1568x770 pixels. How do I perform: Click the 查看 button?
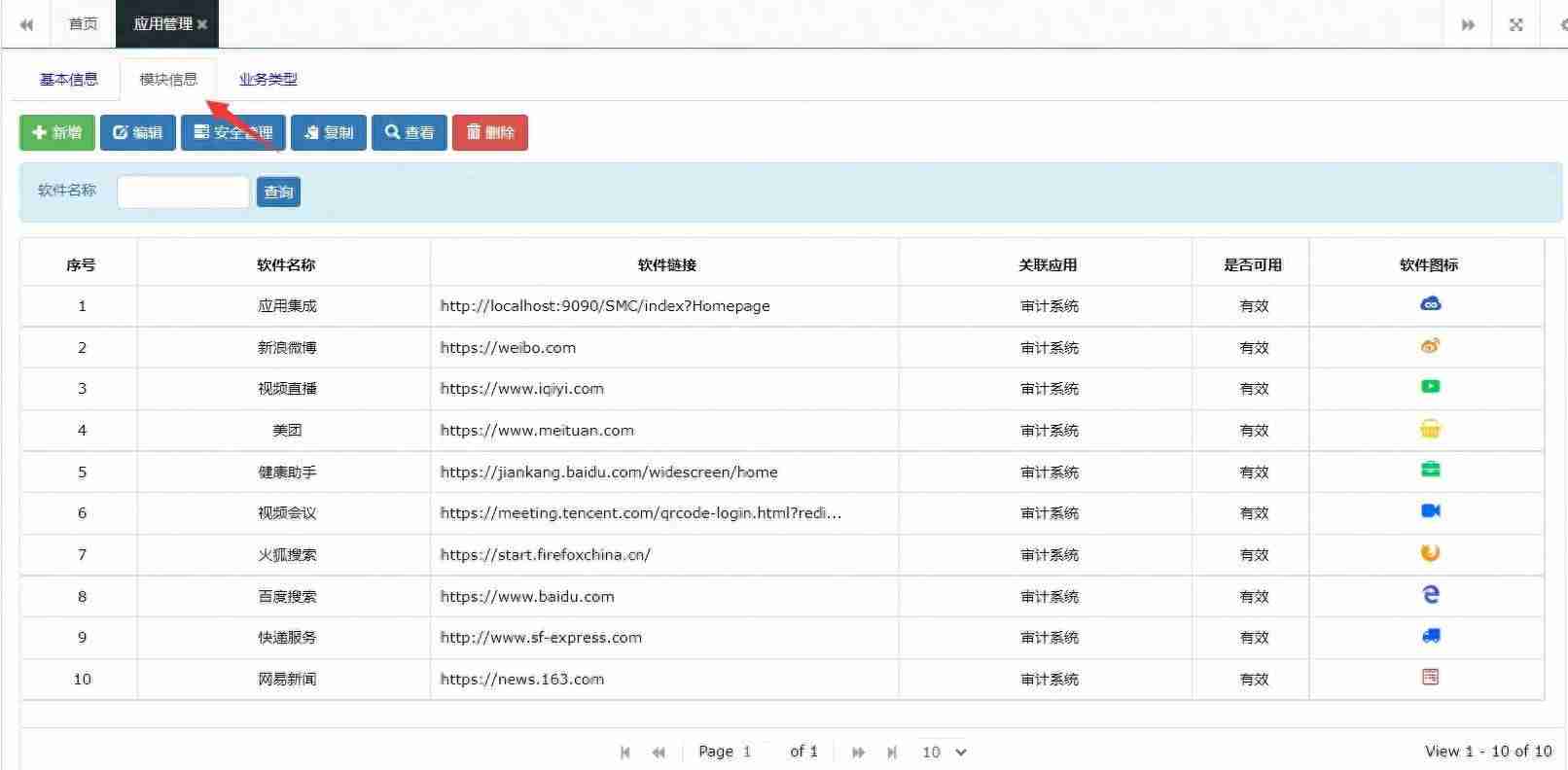point(410,132)
